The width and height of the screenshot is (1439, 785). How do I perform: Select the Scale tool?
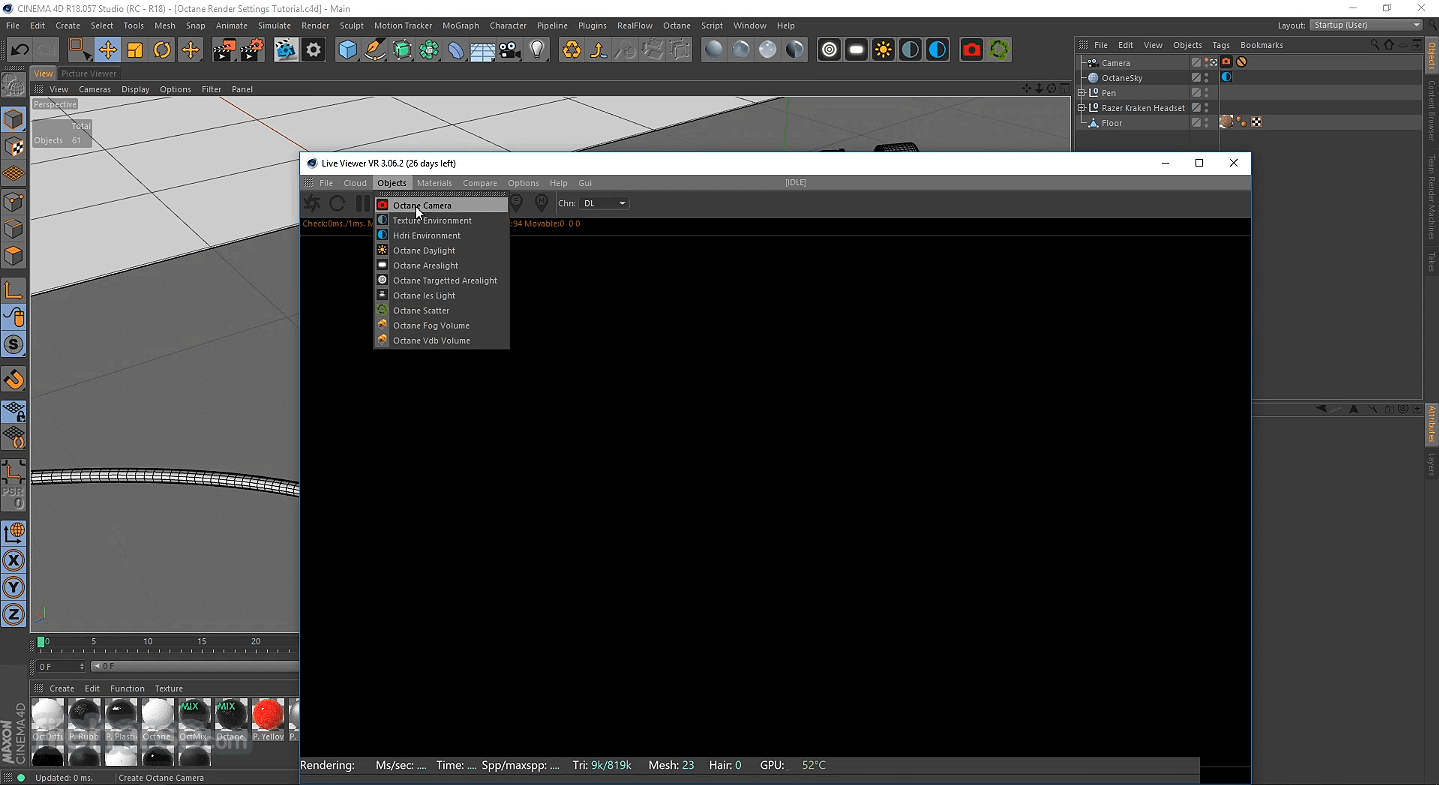(135, 49)
